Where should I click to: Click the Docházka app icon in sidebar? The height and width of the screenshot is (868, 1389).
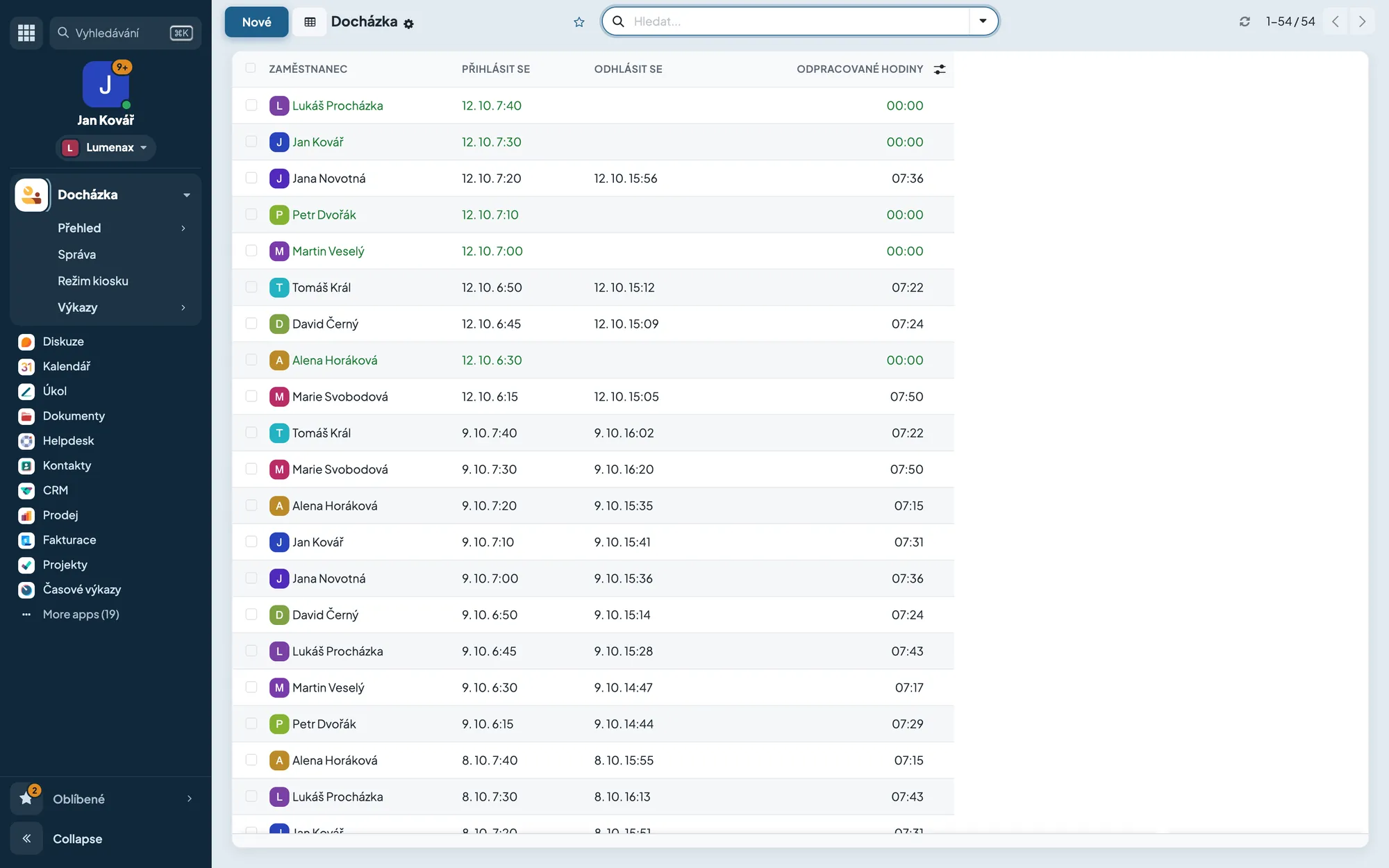point(32,195)
